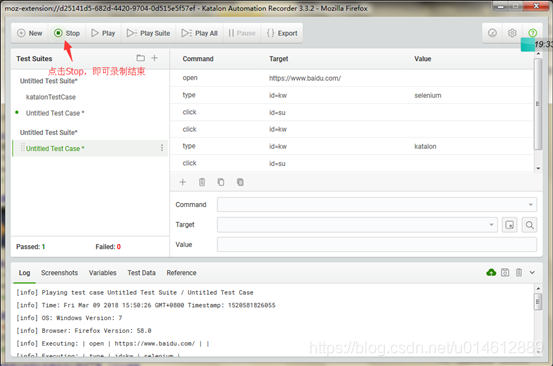The height and width of the screenshot is (366, 553).
Task: Select the second Untitled Test Suite*
Action: tap(49, 133)
